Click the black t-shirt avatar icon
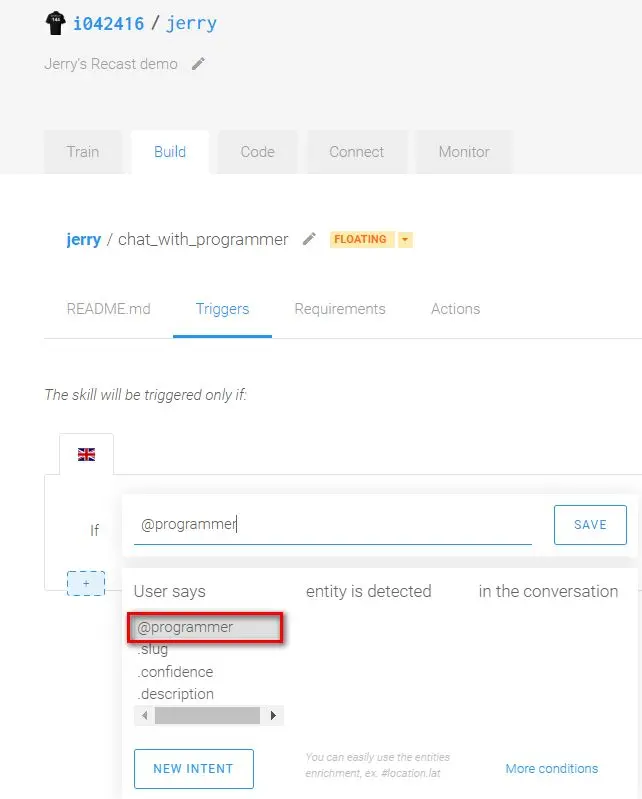The height and width of the screenshot is (799, 642). coord(56,23)
